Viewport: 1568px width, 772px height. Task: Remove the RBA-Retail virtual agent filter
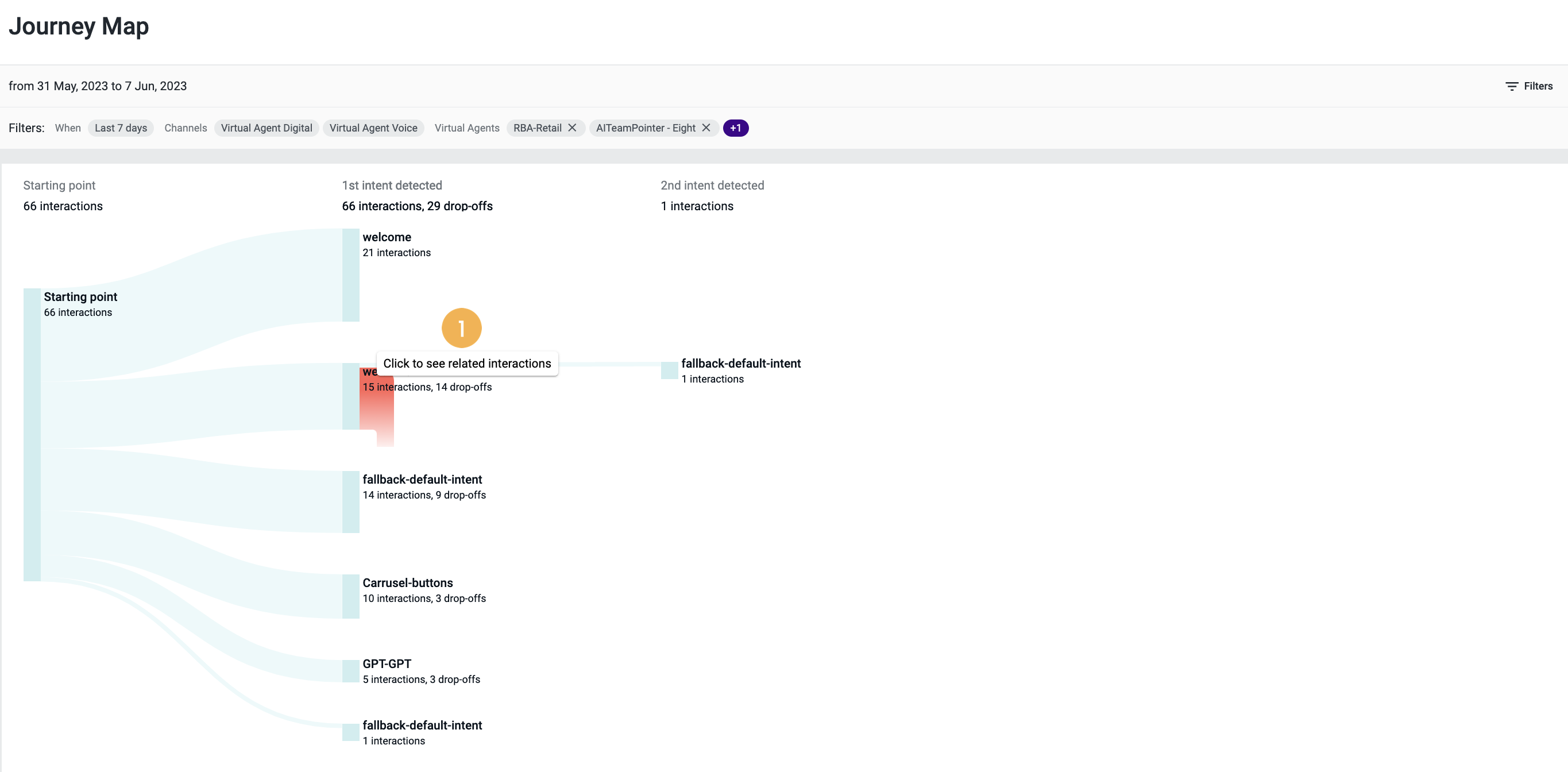point(572,128)
